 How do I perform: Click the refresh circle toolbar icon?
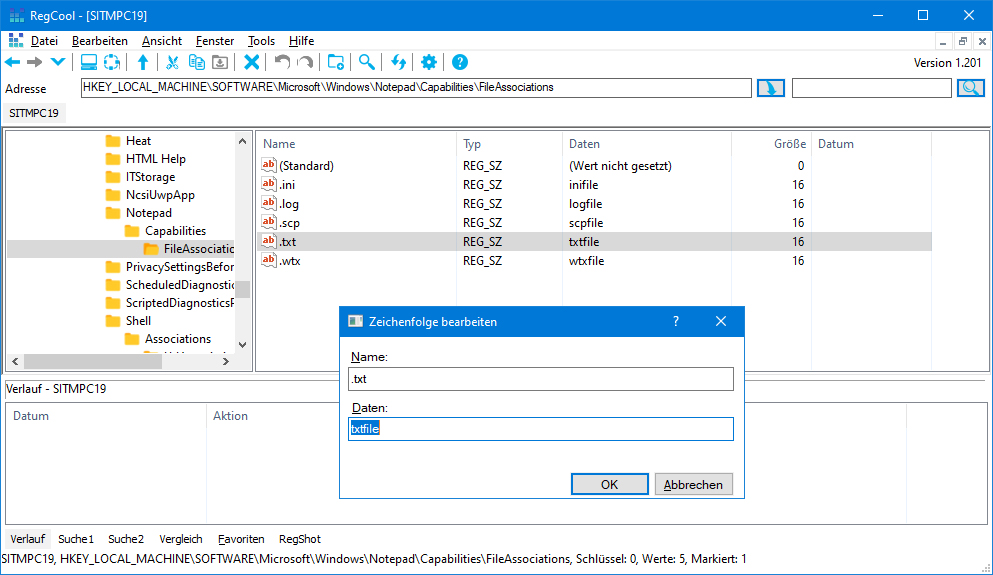(x=112, y=62)
